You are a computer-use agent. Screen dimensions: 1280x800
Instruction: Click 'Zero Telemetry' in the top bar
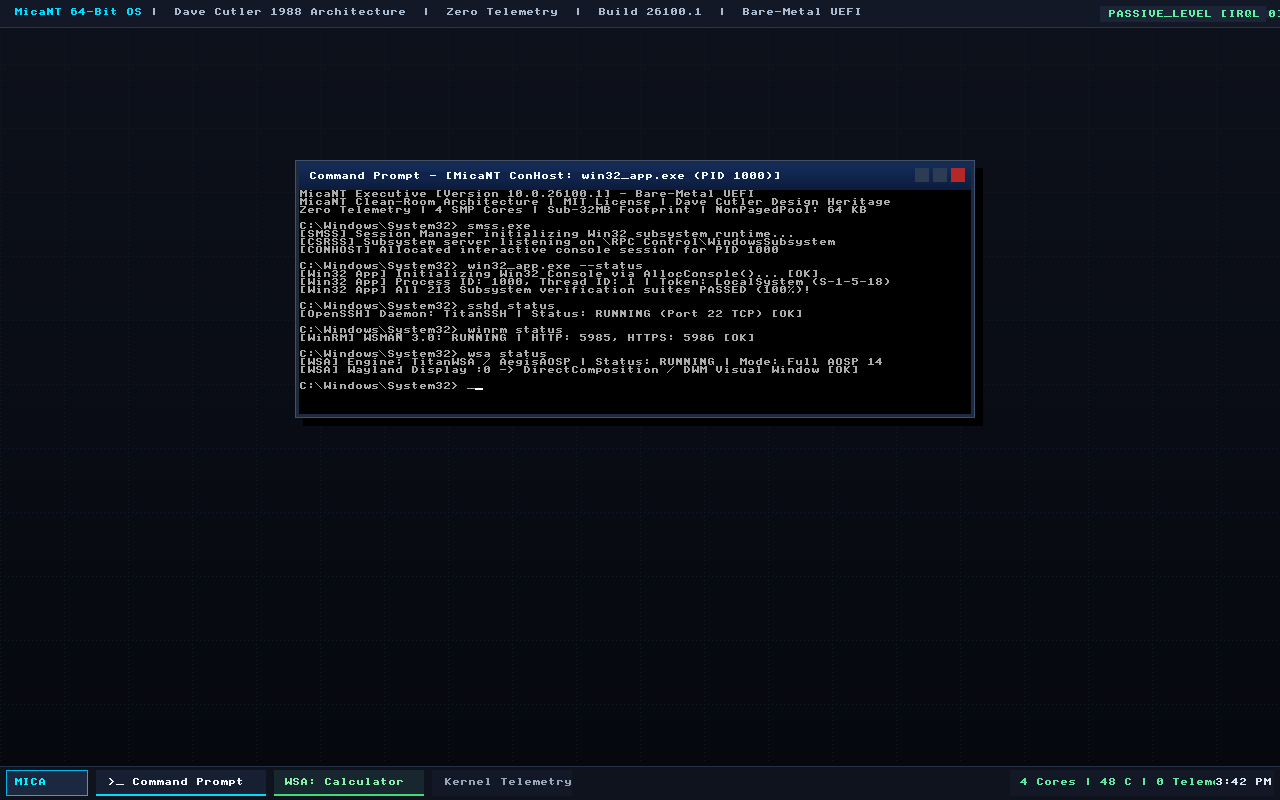tap(502, 12)
